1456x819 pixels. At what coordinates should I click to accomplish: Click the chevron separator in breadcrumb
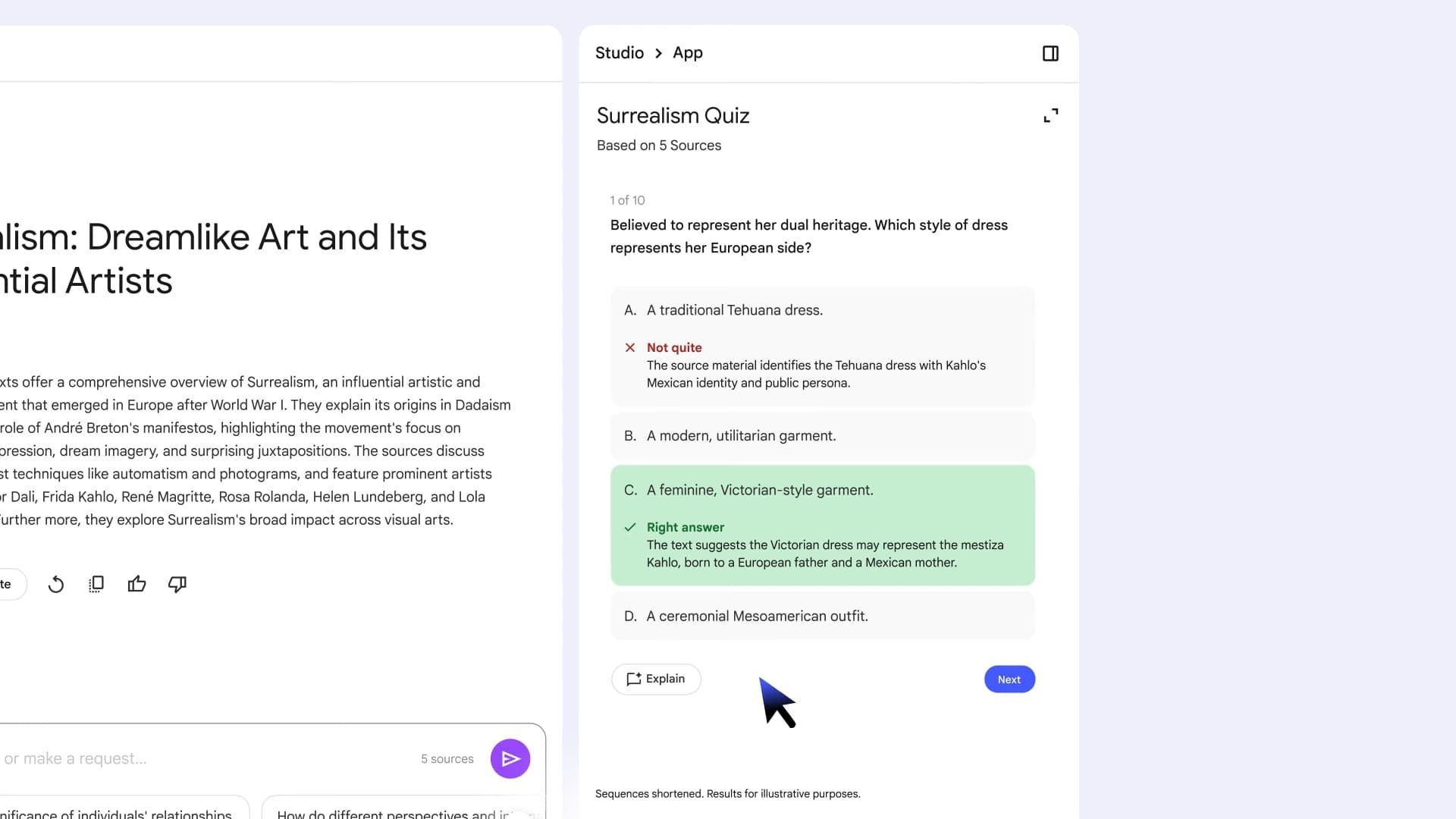tap(658, 53)
